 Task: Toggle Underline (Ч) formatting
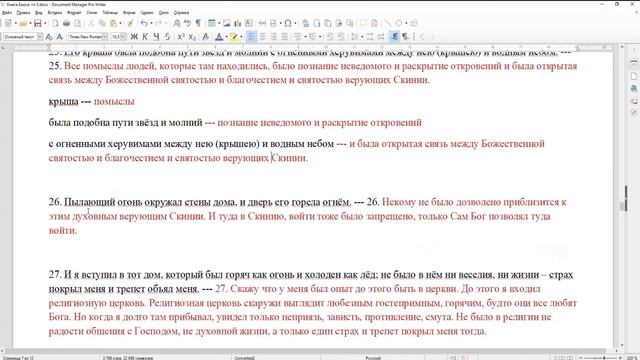tap(156, 37)
